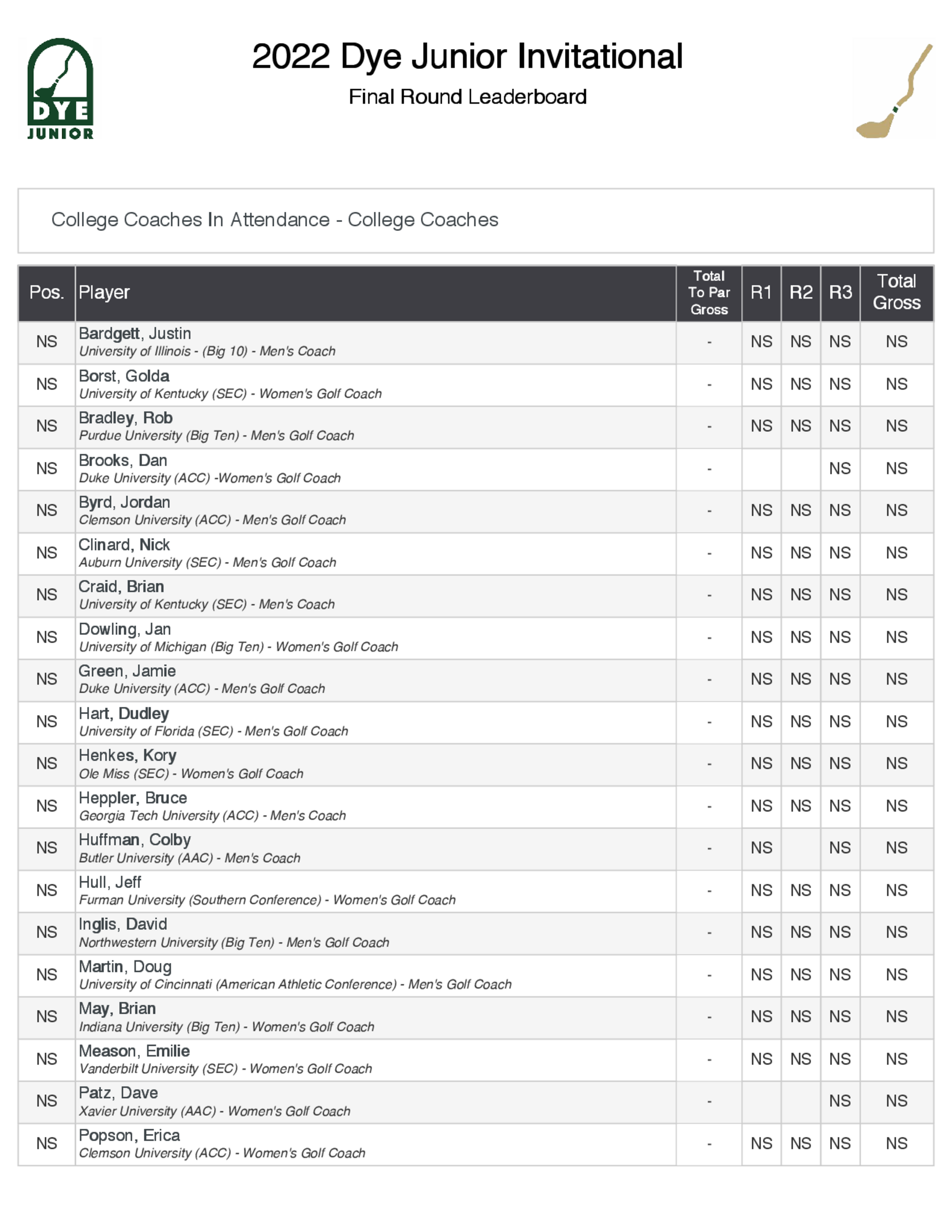The image size is (952, 1232).
Task: Click the Final Round Leaderboard subtitle
Action: 467,97
